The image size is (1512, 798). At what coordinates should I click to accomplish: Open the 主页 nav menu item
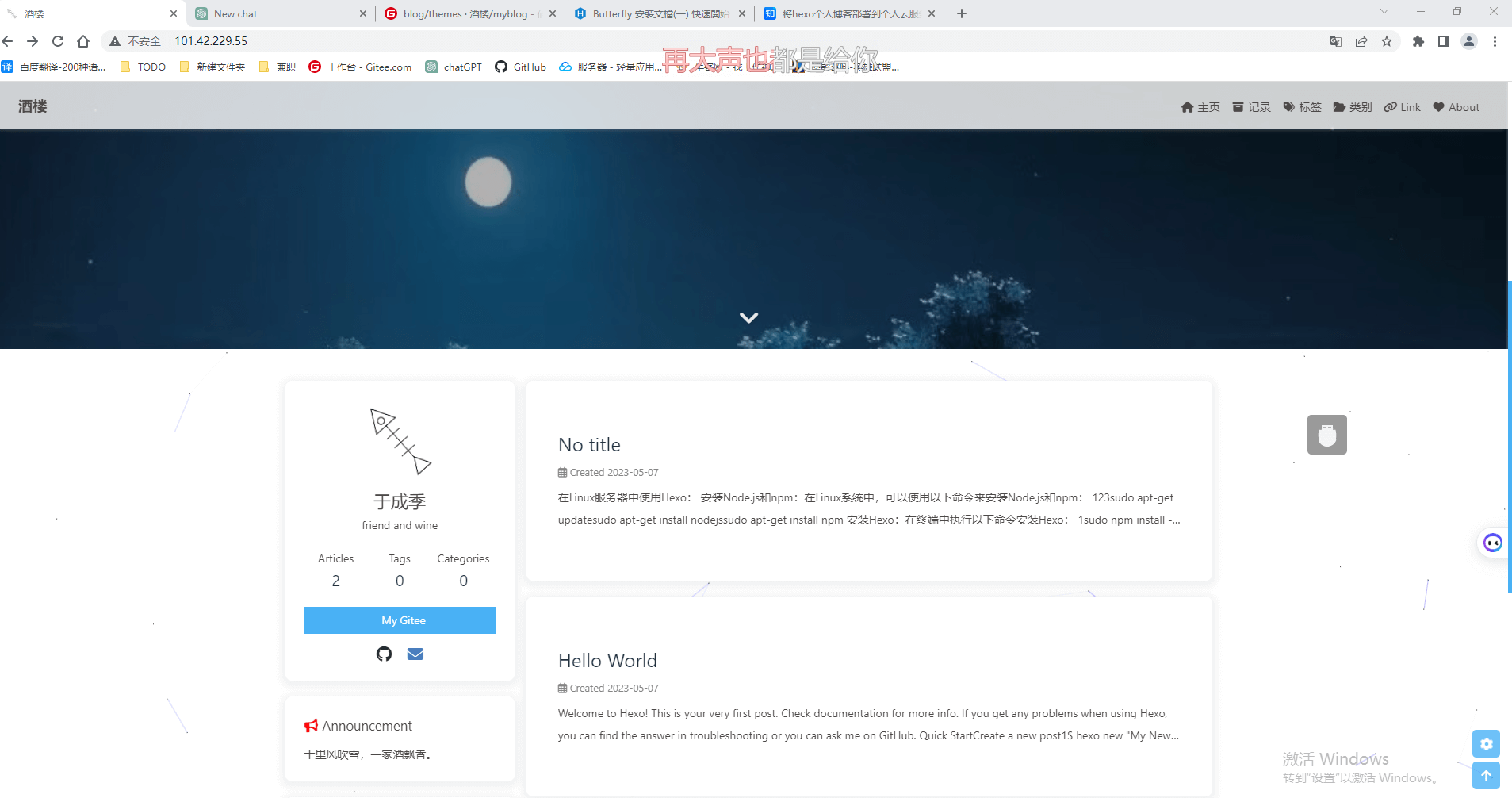pos(1200,107)
